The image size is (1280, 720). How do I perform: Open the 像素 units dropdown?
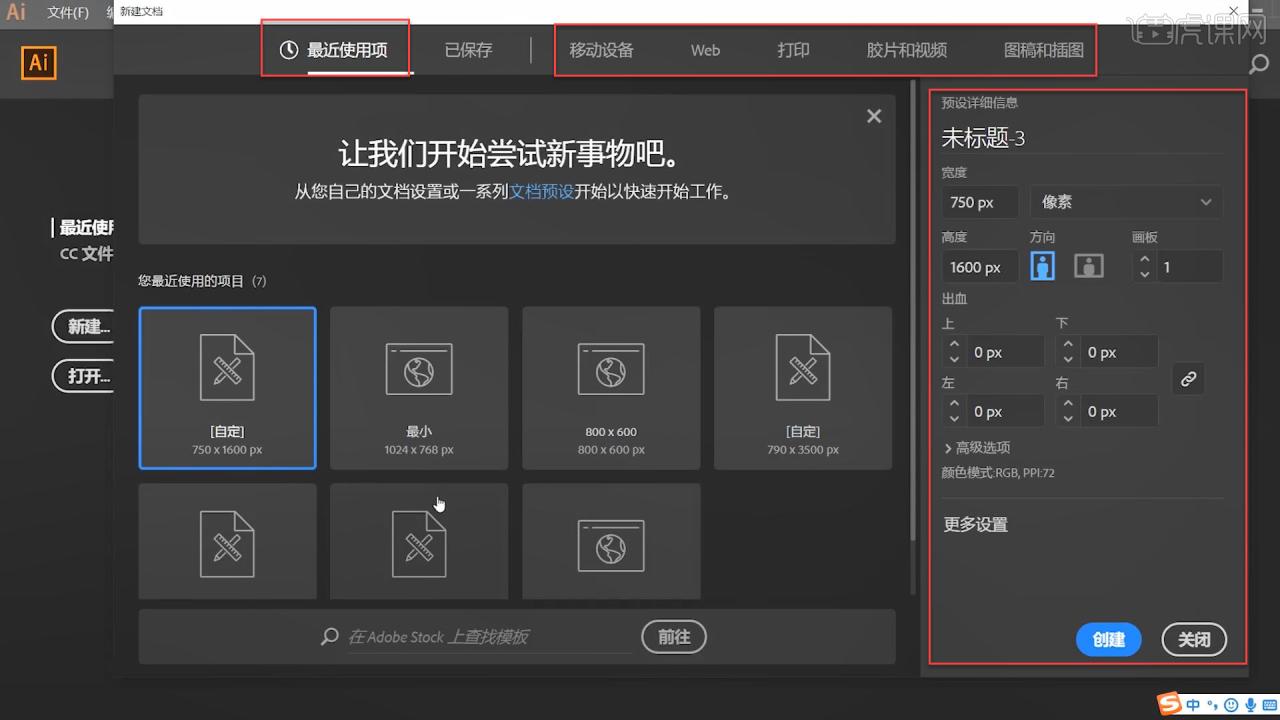(1126, 202)
